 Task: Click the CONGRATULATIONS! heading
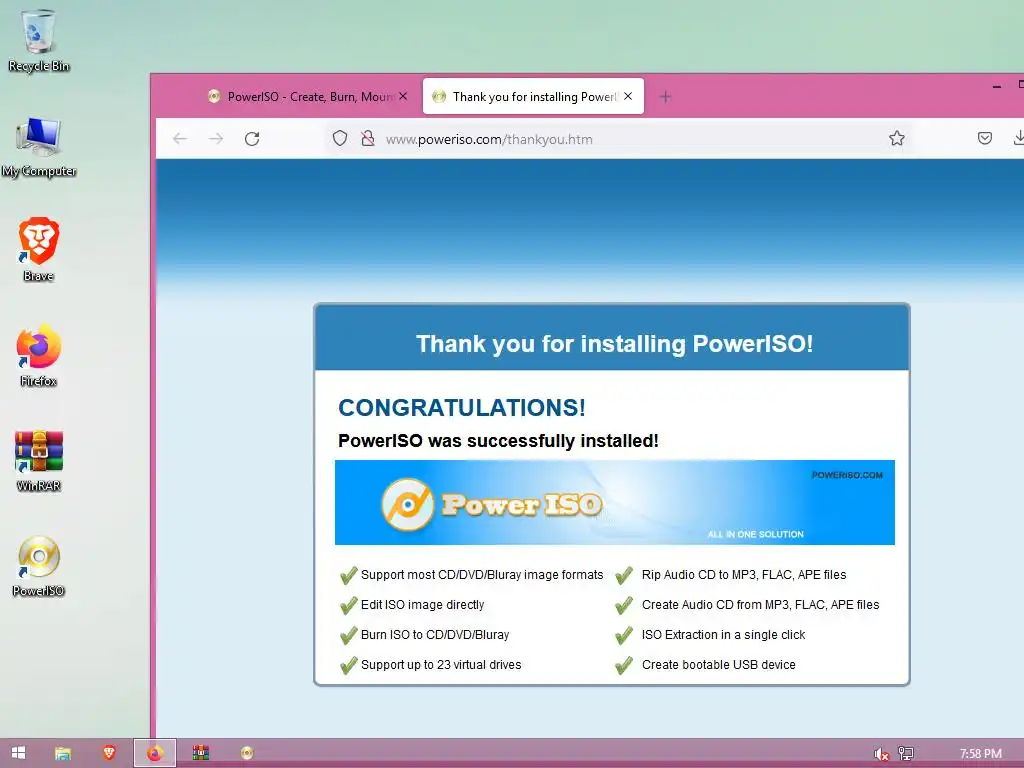462,408
